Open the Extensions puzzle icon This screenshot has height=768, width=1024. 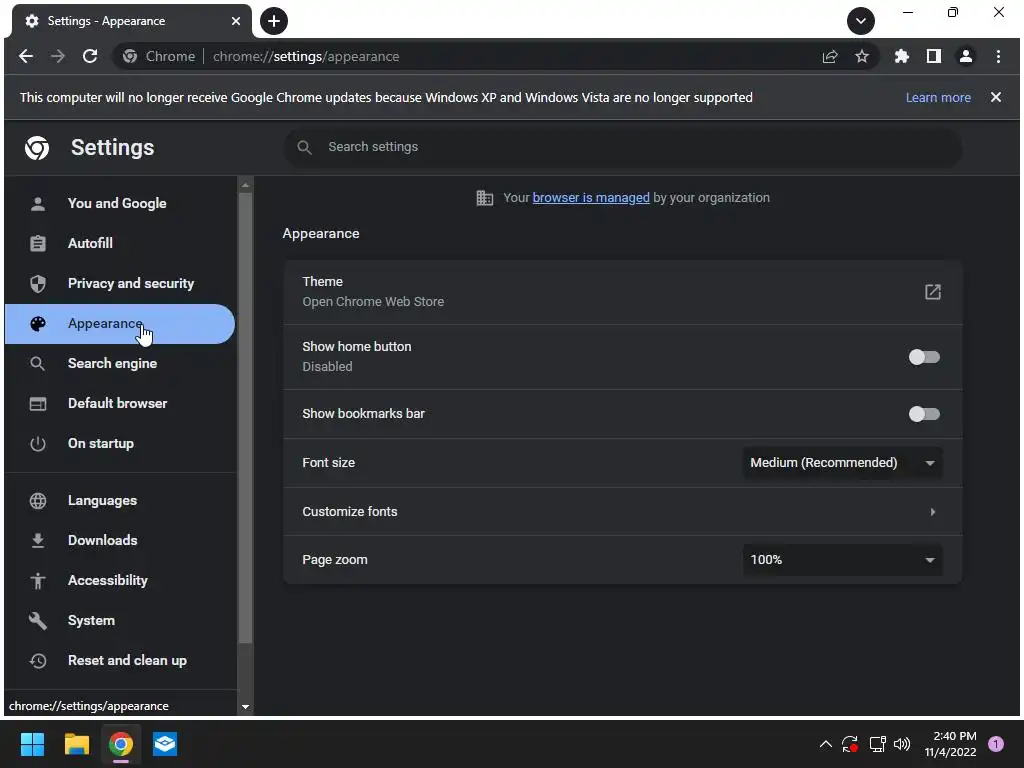pyautogui.click(x=902, y=57)
